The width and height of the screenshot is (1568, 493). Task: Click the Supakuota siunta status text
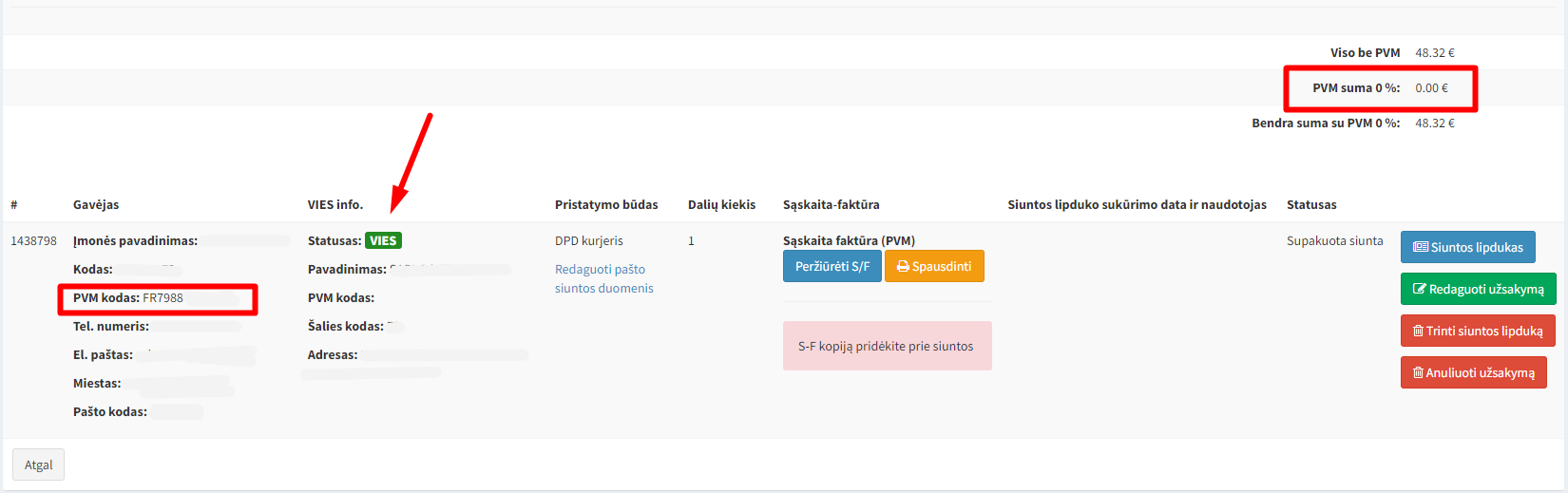1334,241
